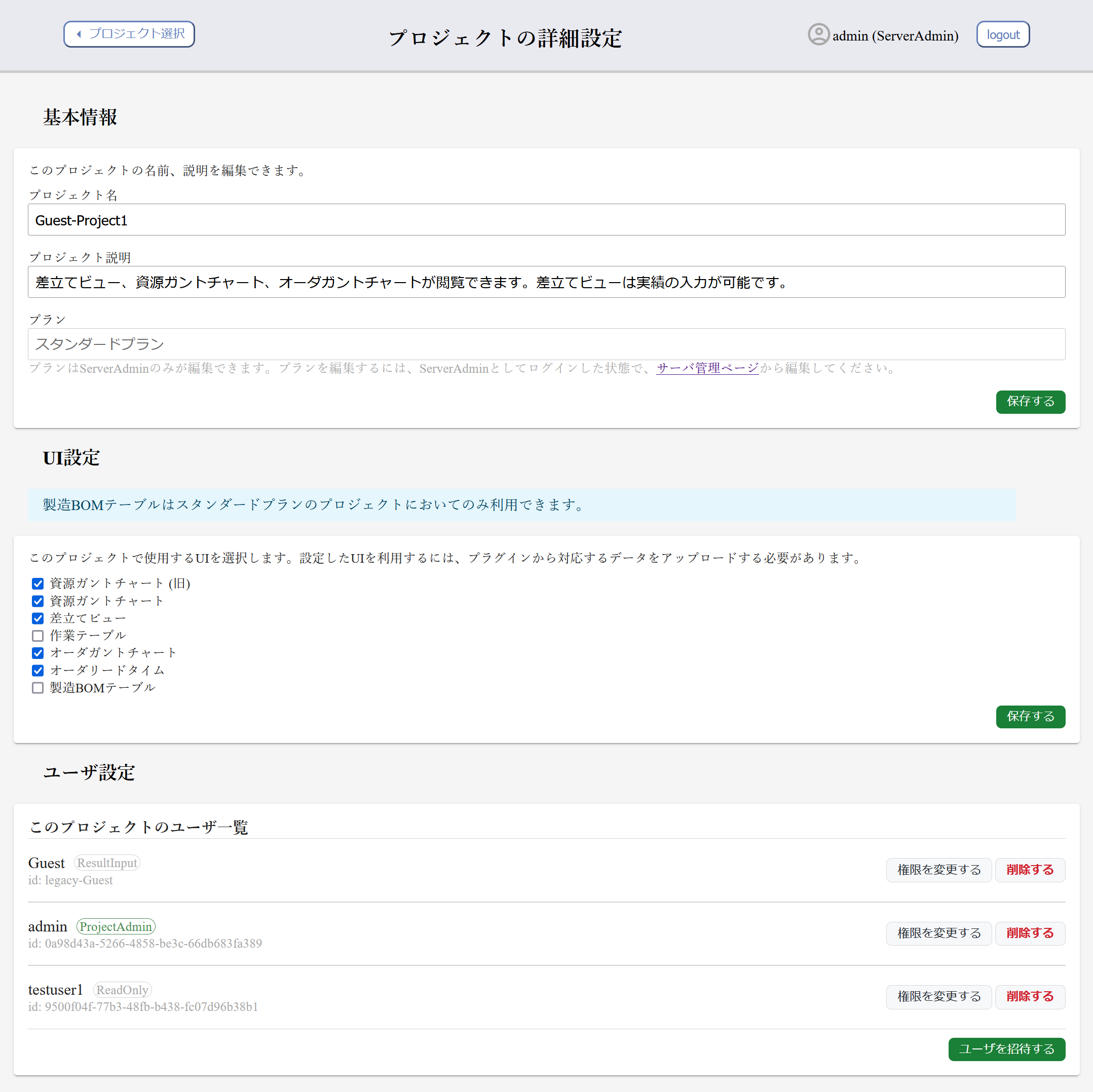This screenshot has height=1092, width=1093.
Task: Click the ResultInput role badge
Action: 107,863
